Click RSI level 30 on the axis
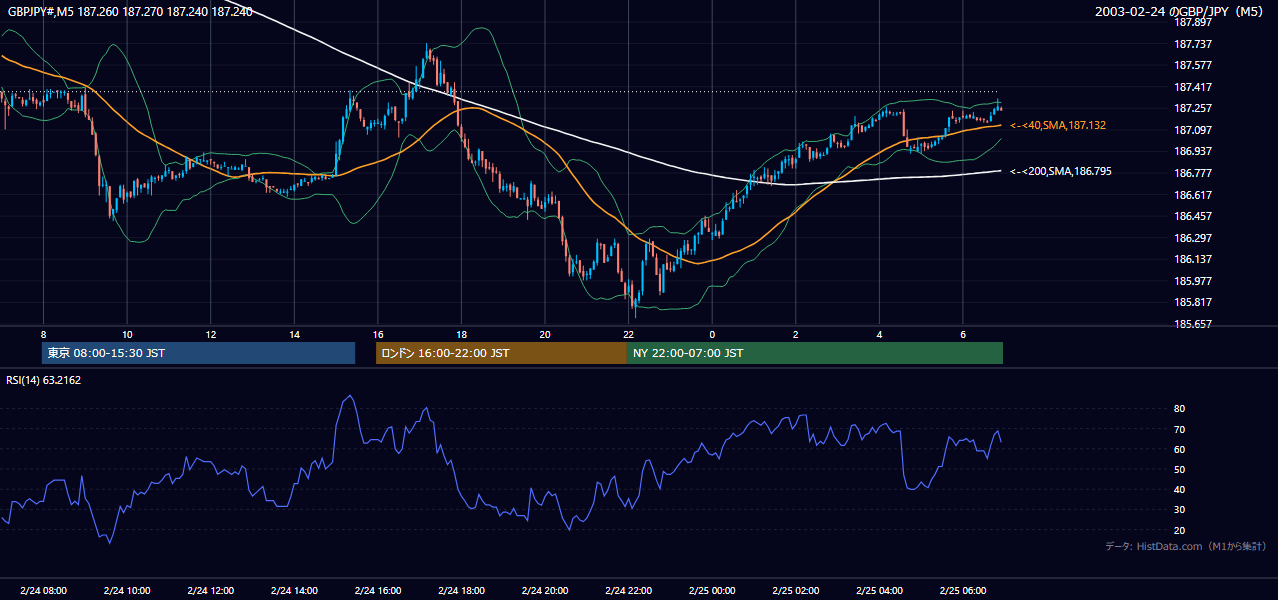This screenshot has width=1278, height=600. pyautogui.click(x=1179, y=510)
